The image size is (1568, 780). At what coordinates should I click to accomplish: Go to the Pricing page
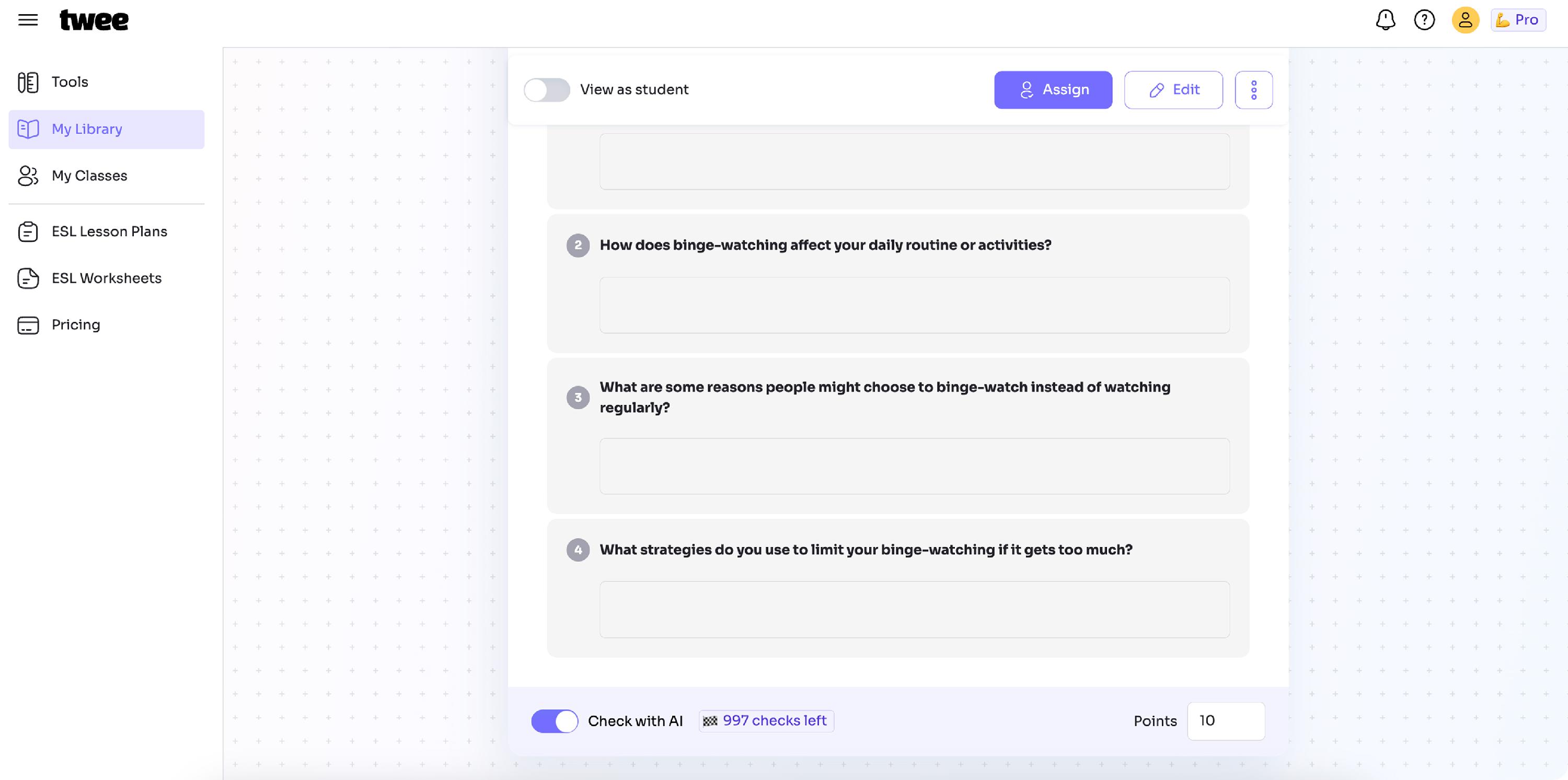107,325
